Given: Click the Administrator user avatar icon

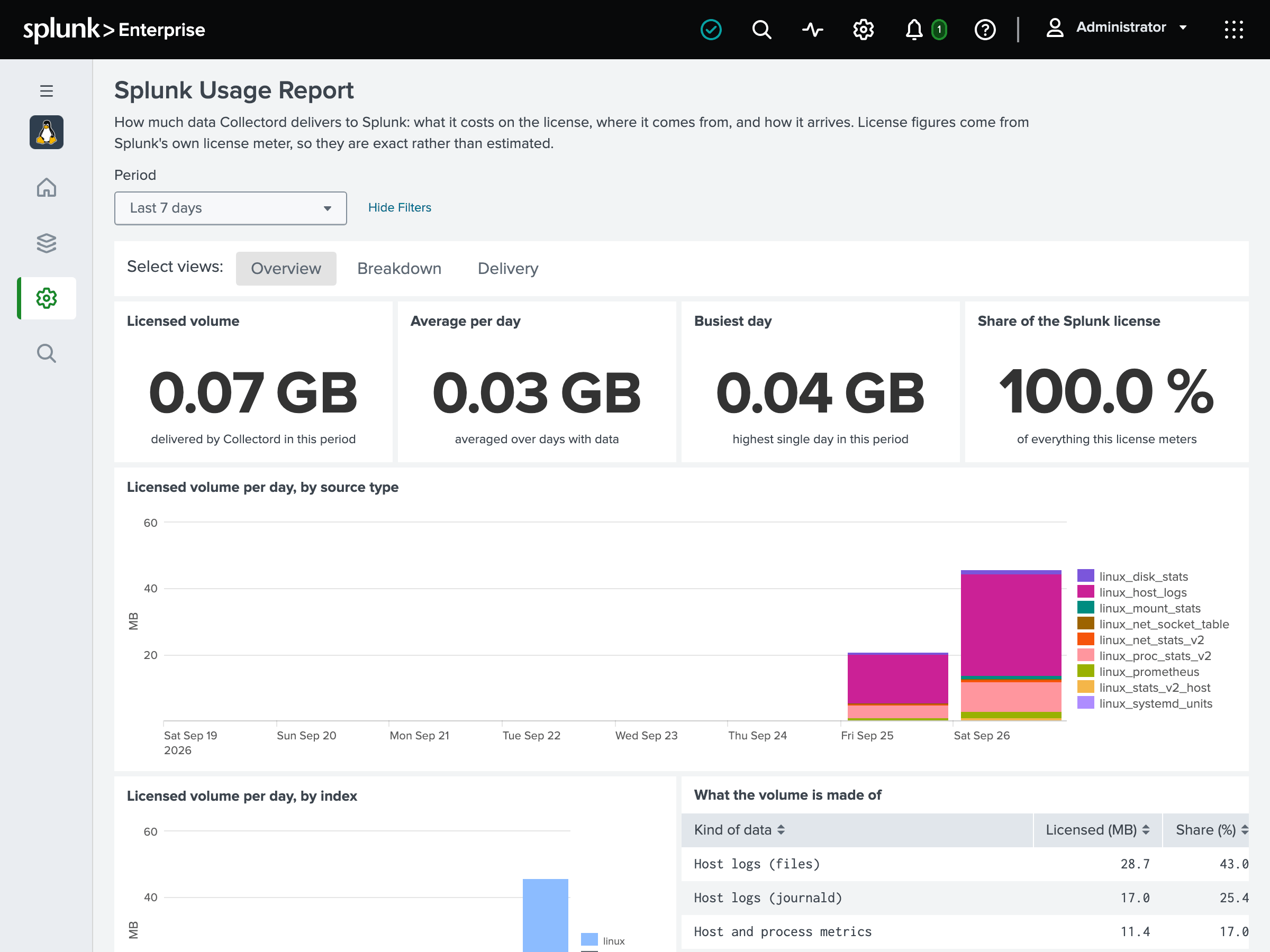Looking at the screenshot, I should point(1055,28).
